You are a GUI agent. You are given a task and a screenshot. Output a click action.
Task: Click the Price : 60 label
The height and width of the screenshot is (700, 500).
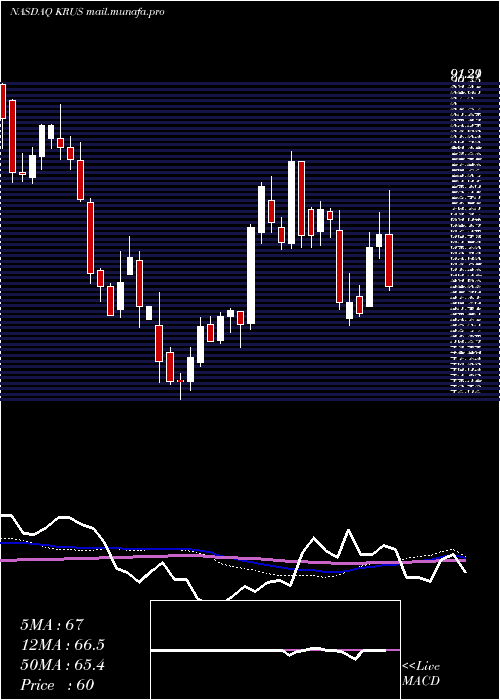(x=57, y=685)
